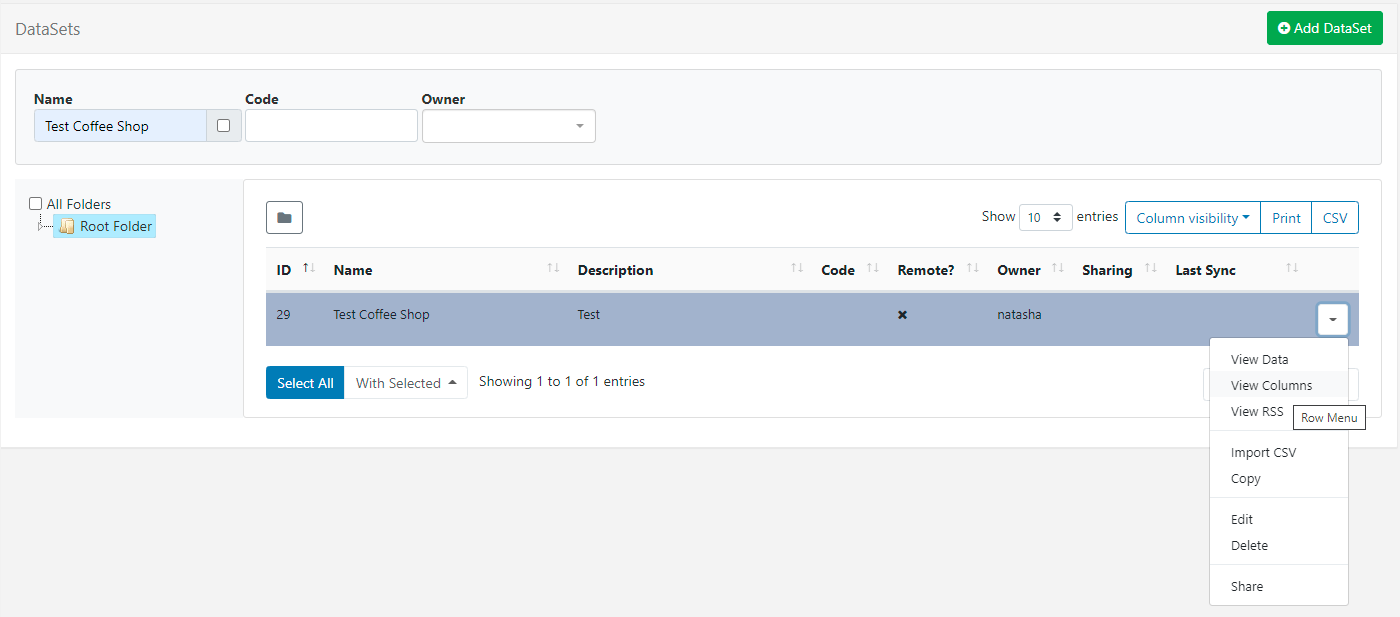
Task: Check the All Folders checkbox
Action: [x=35, y=203]
